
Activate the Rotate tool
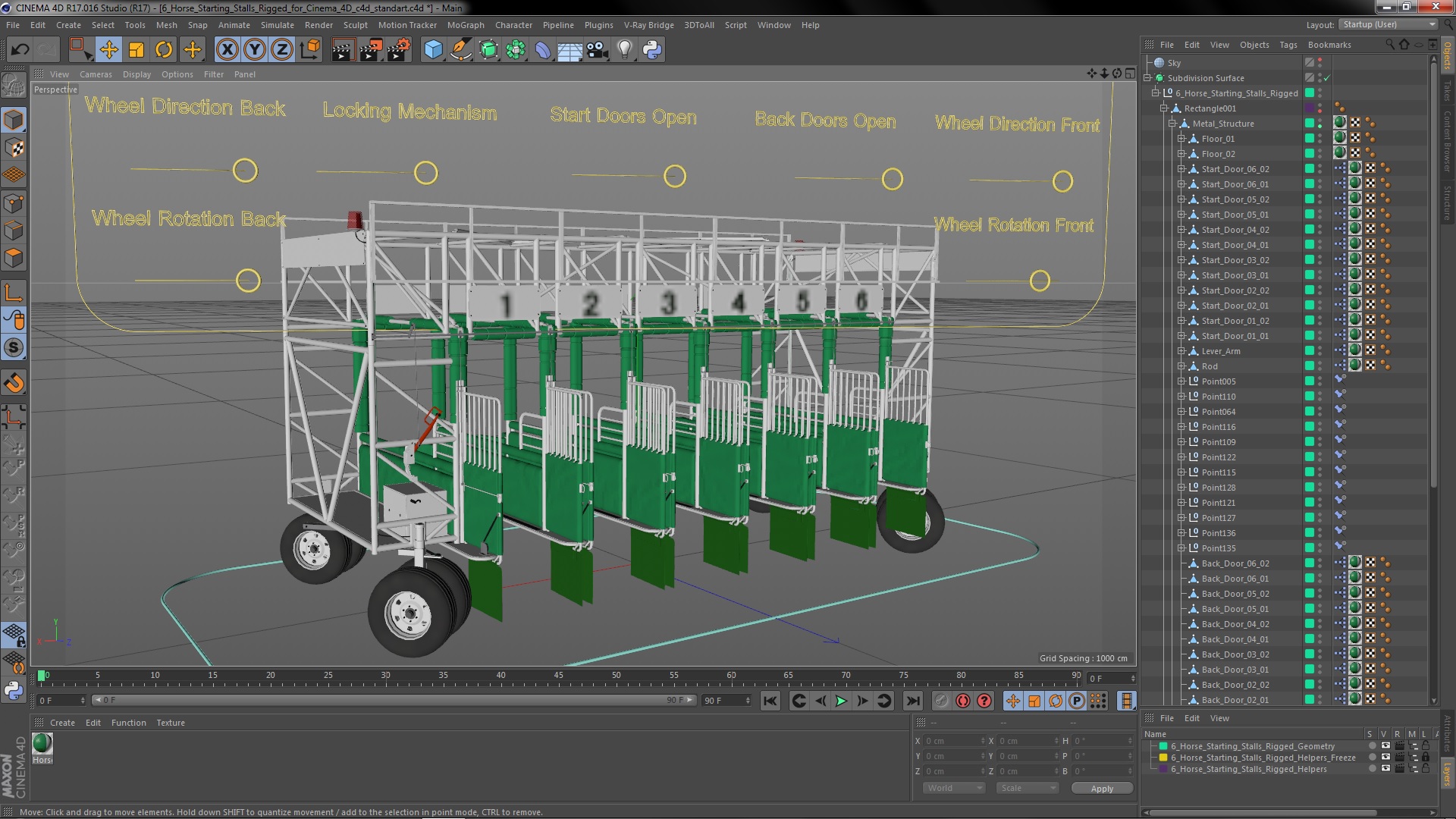coord(164,50)
